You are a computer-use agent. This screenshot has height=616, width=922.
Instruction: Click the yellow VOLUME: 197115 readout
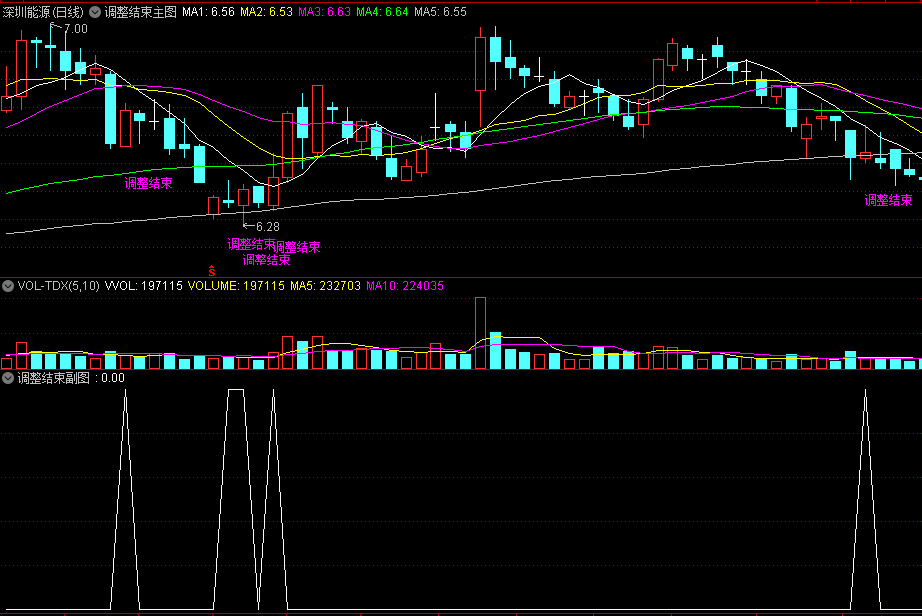pyautogui.click(x=236, y=286)
